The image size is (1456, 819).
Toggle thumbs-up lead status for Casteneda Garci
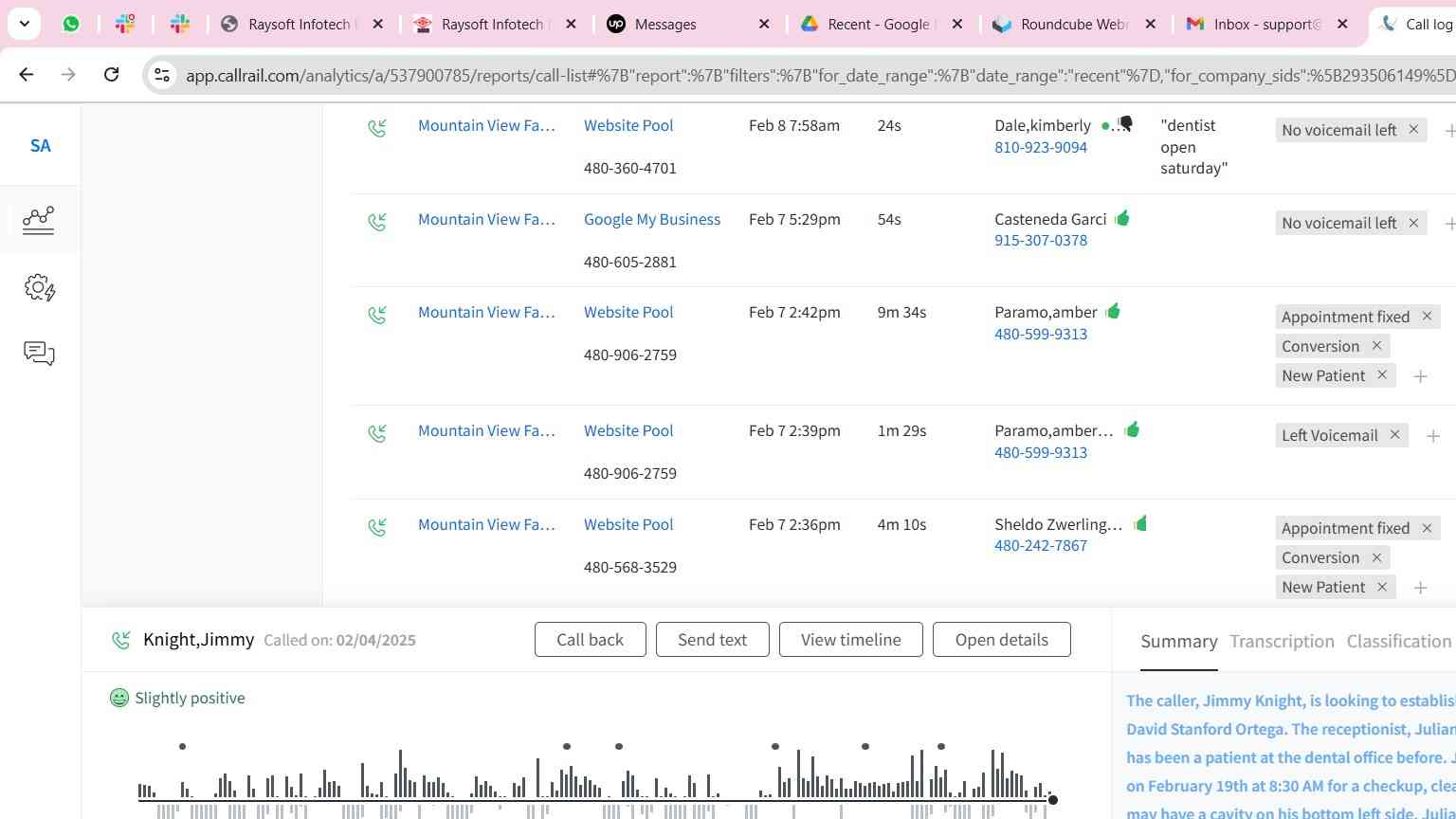tap(1122, 218)
